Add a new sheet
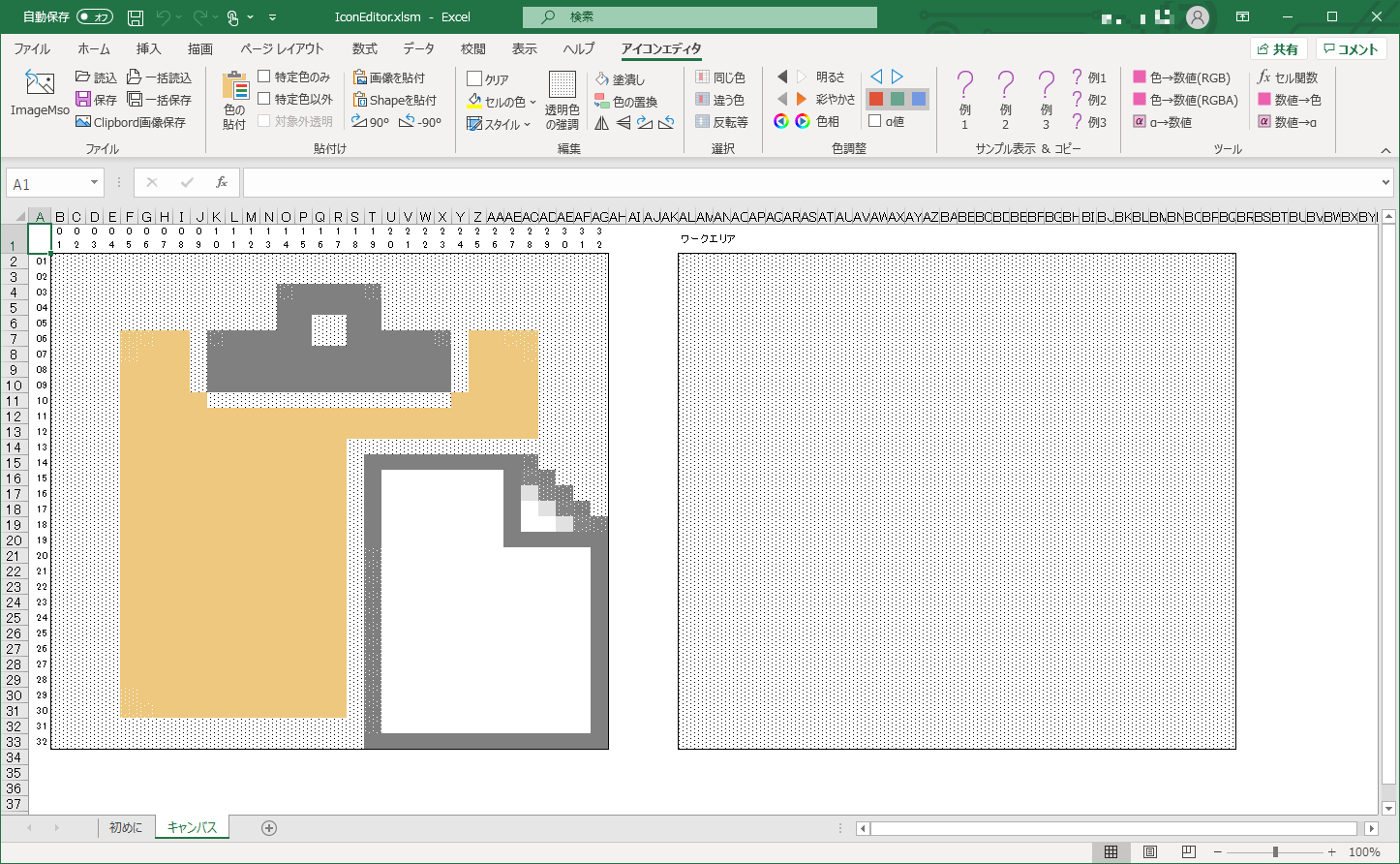1400x864 pixels. [269, 827]
